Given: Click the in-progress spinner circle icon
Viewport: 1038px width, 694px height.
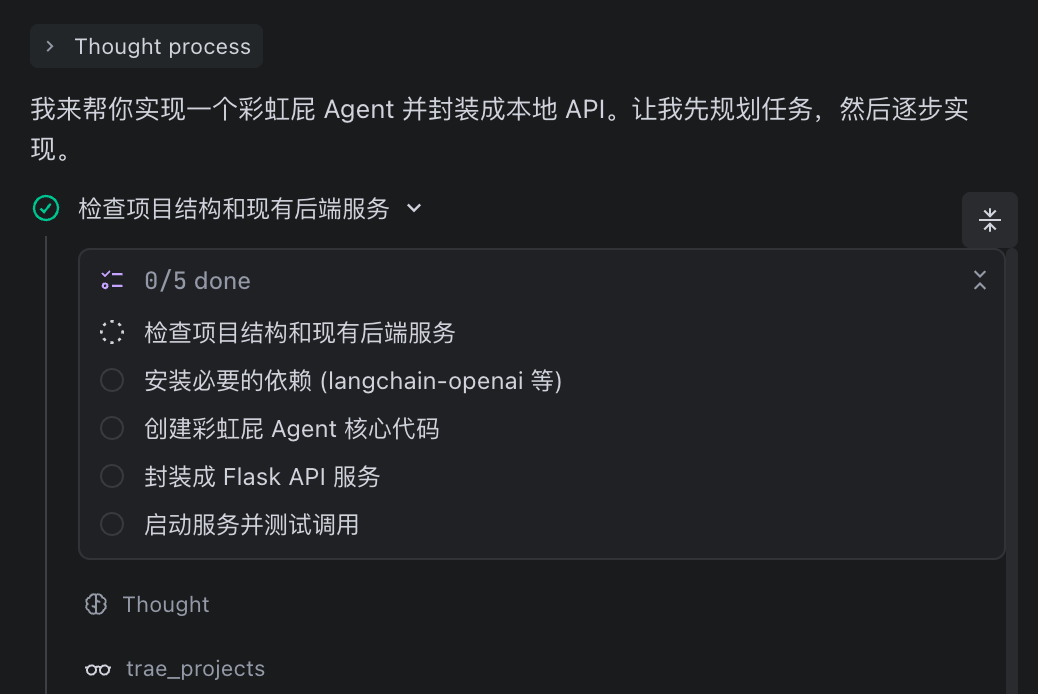Looking at the screenshot, I should click(x=112, y=332).
